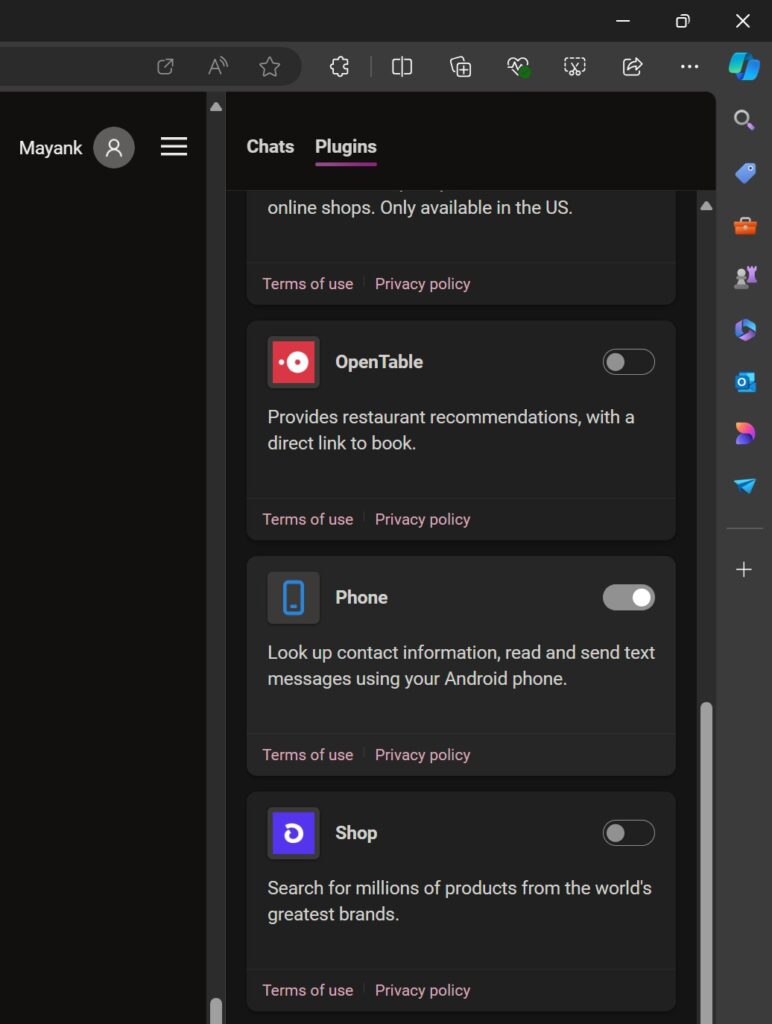This screenshot has width=772, height=1024.
Task: Start Web capture screenshot icon
Action: [575, 66]
